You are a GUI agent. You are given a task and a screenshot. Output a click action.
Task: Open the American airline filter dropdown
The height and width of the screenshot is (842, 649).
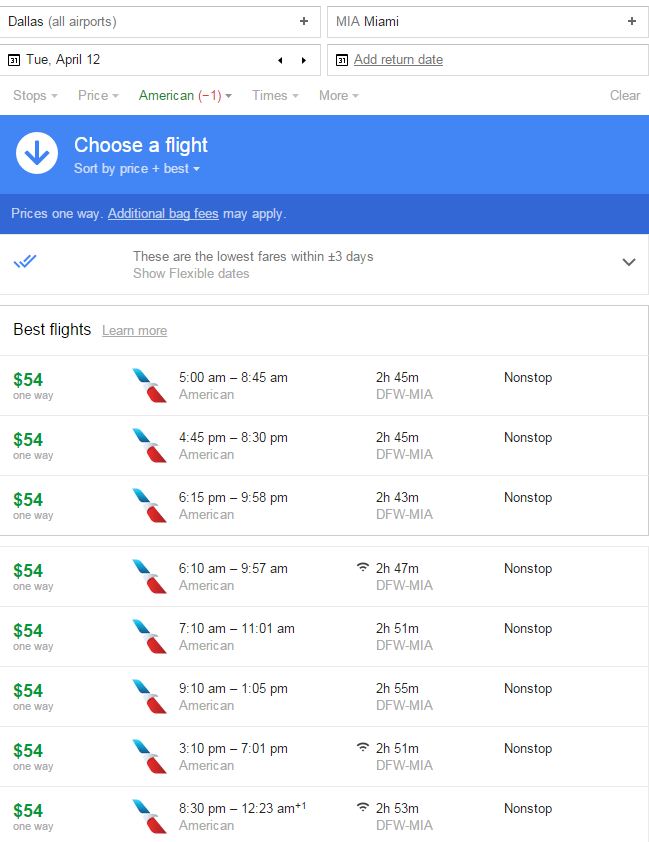click(185, 96)
